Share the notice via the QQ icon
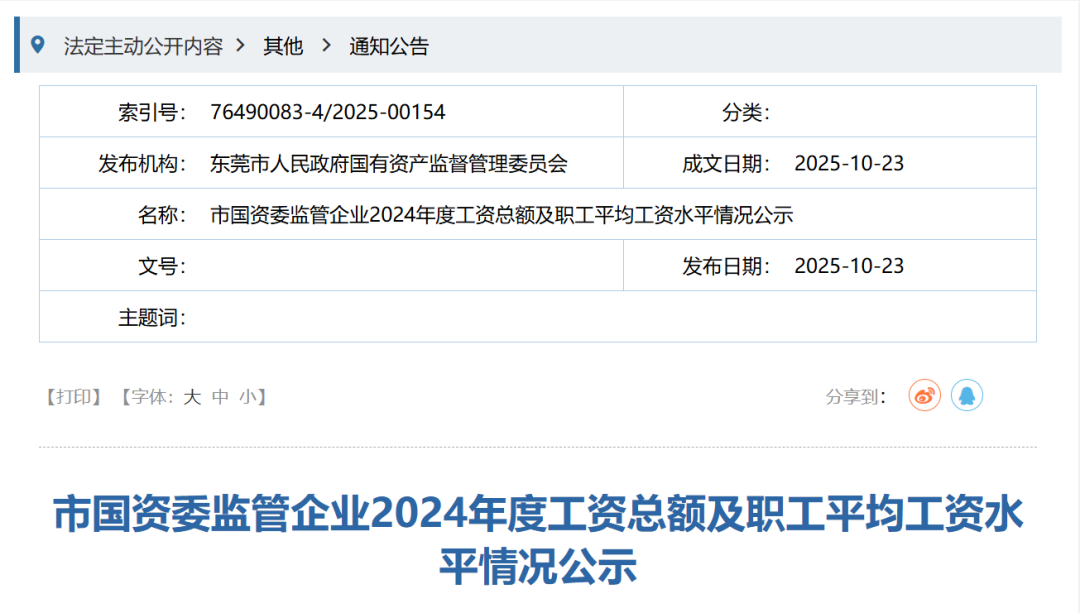The height and width of the screenshot is (613, 1080). click(x=967, y=396)
